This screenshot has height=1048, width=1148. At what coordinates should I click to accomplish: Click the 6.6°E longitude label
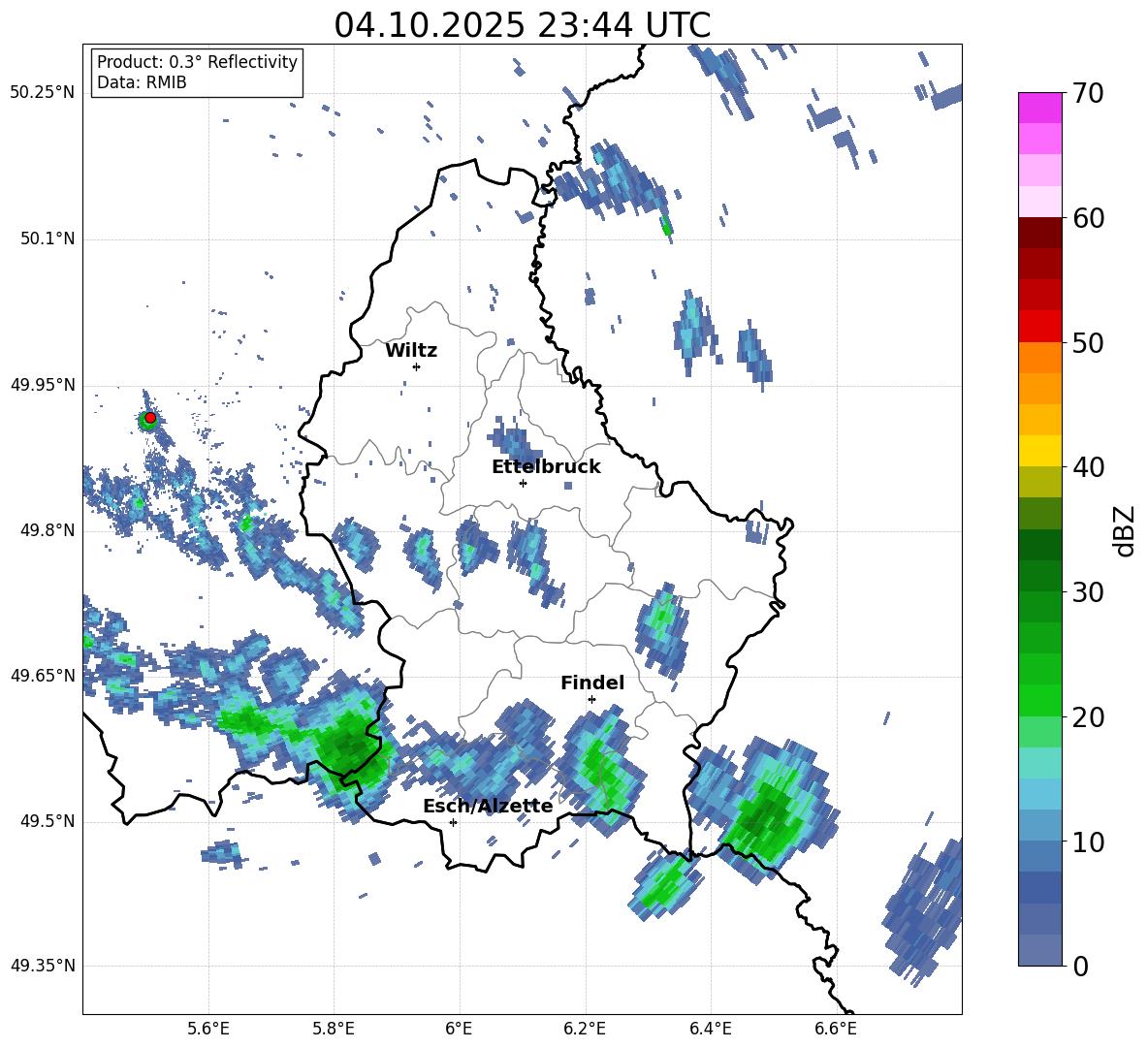click(836, 1029)
